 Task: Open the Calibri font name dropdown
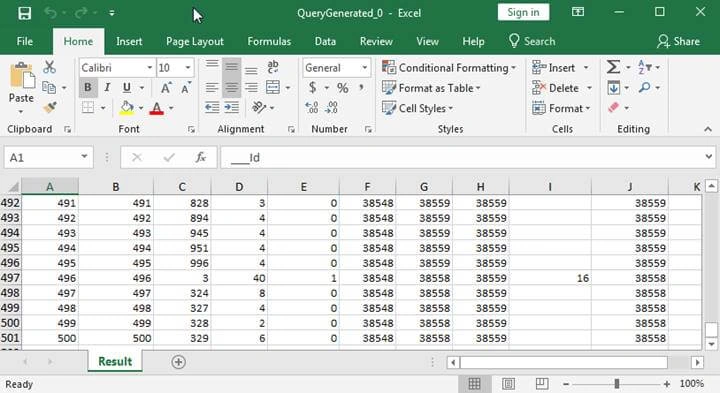[x=150, y=67]
